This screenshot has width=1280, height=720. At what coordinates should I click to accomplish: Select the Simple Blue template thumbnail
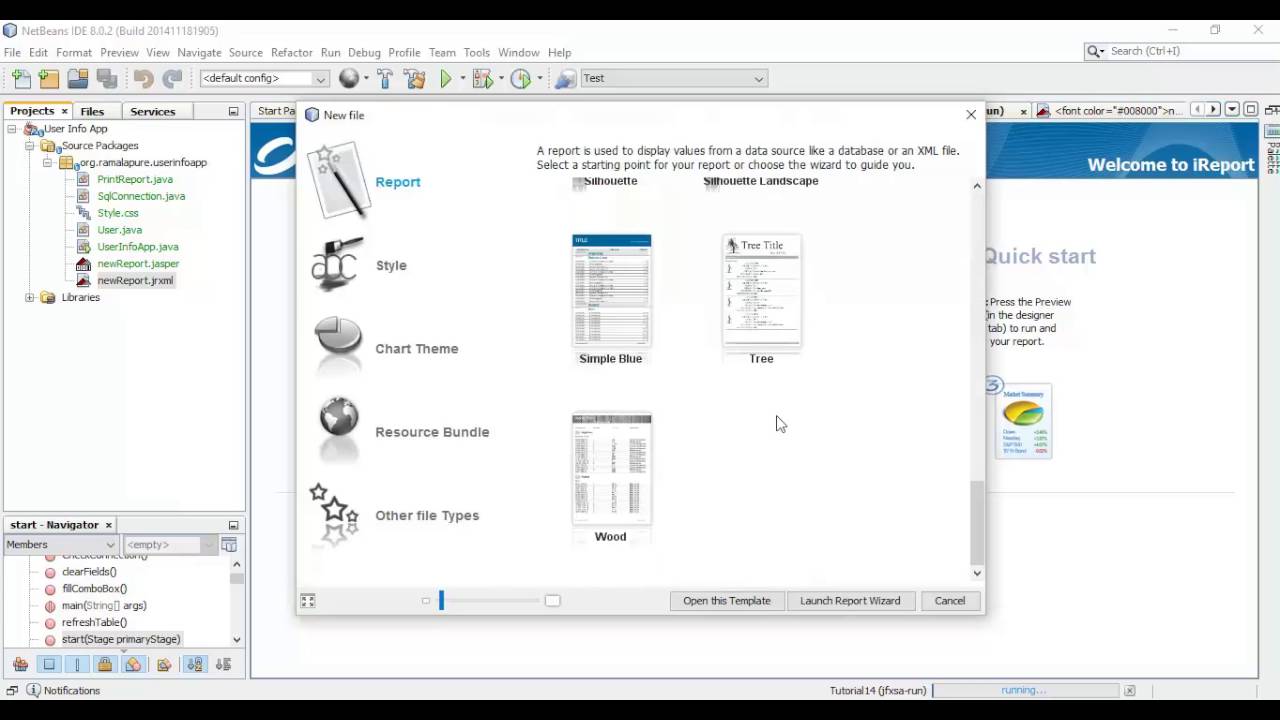pyautogui.click(x=611, y=291)
